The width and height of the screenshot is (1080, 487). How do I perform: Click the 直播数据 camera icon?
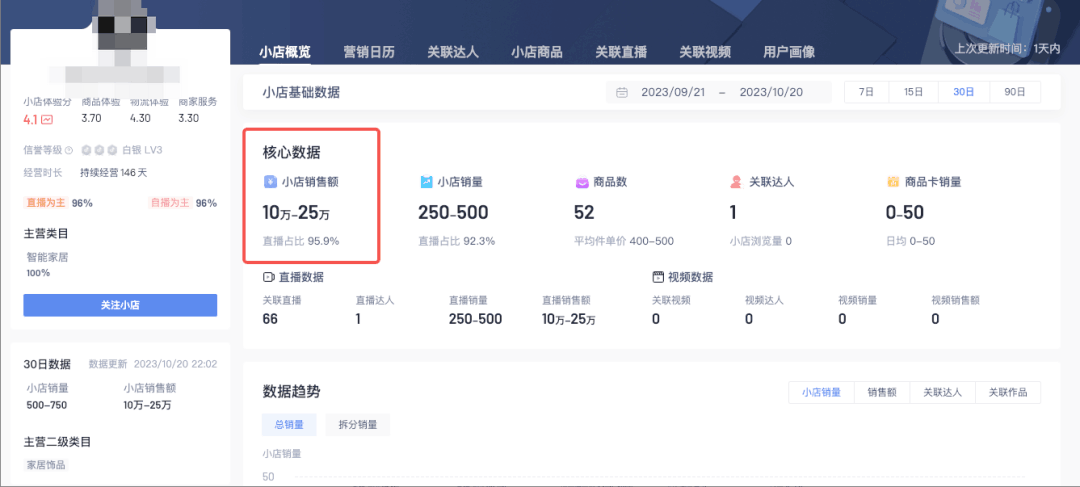click(x=269, y=277)
